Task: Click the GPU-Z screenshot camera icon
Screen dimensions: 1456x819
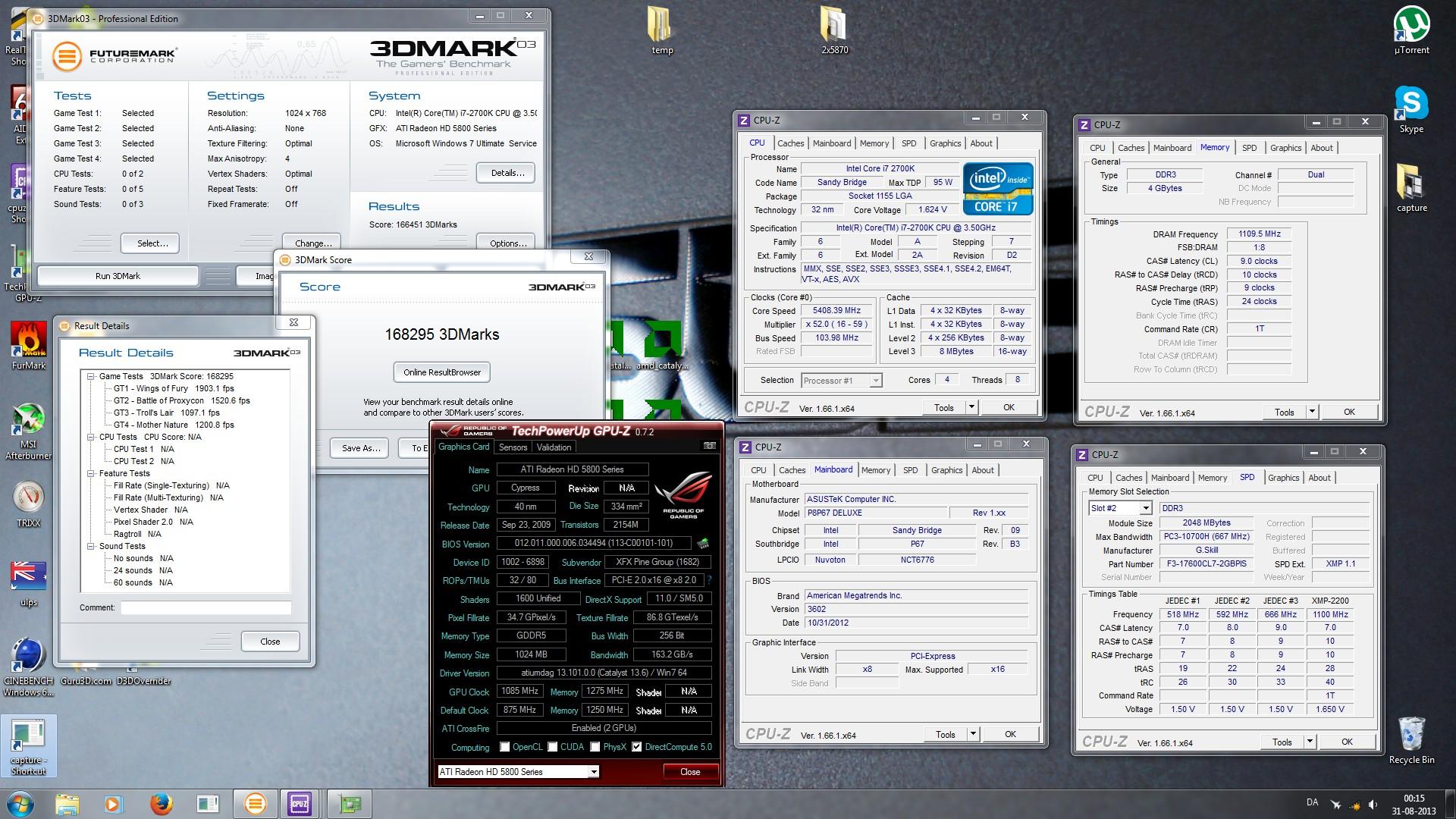Action: [x=709, y=446]
